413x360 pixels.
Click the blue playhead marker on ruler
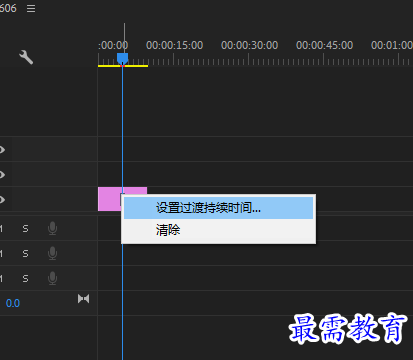pyautogui.click(x=122, y=59)
